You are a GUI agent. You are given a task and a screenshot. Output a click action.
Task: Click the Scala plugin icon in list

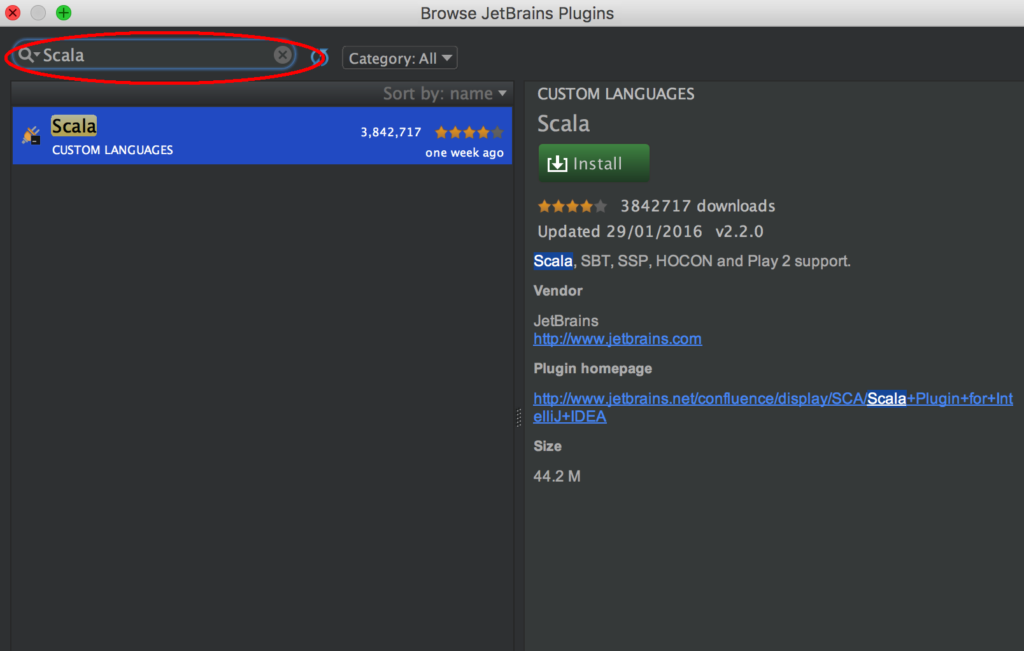tap(31, 135)
